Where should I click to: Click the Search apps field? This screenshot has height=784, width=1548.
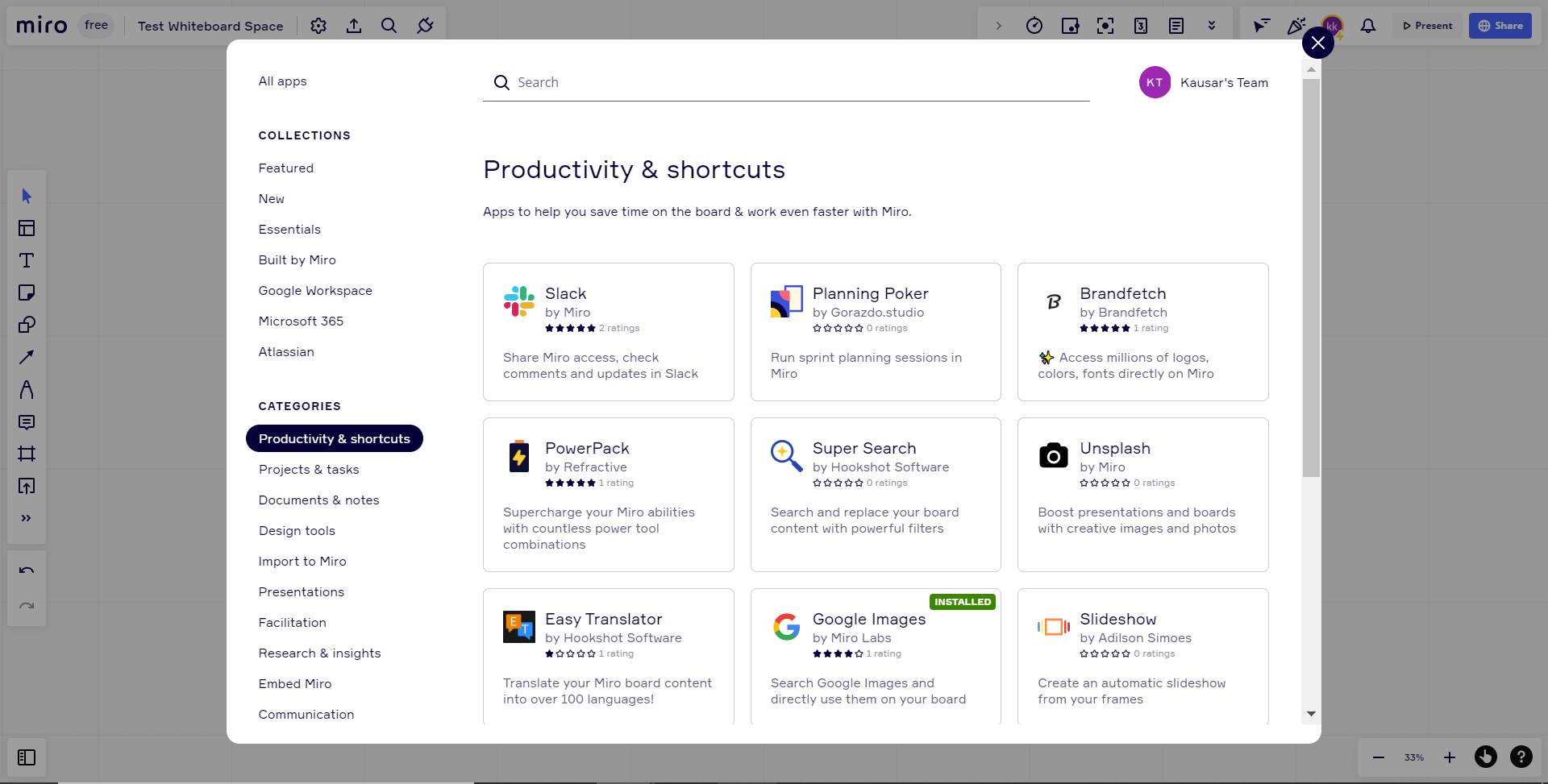(786, 82)
